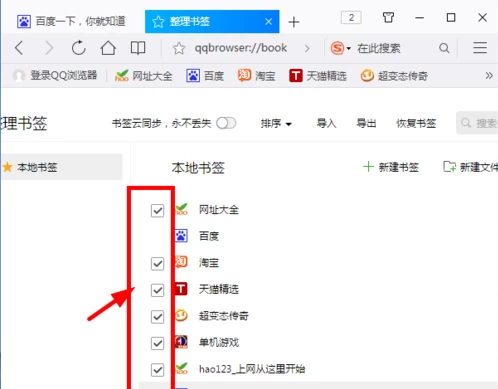Select the 单机游戏 bookmark name
The width and height of the screenshot is (498, 389).
point(219,342)
